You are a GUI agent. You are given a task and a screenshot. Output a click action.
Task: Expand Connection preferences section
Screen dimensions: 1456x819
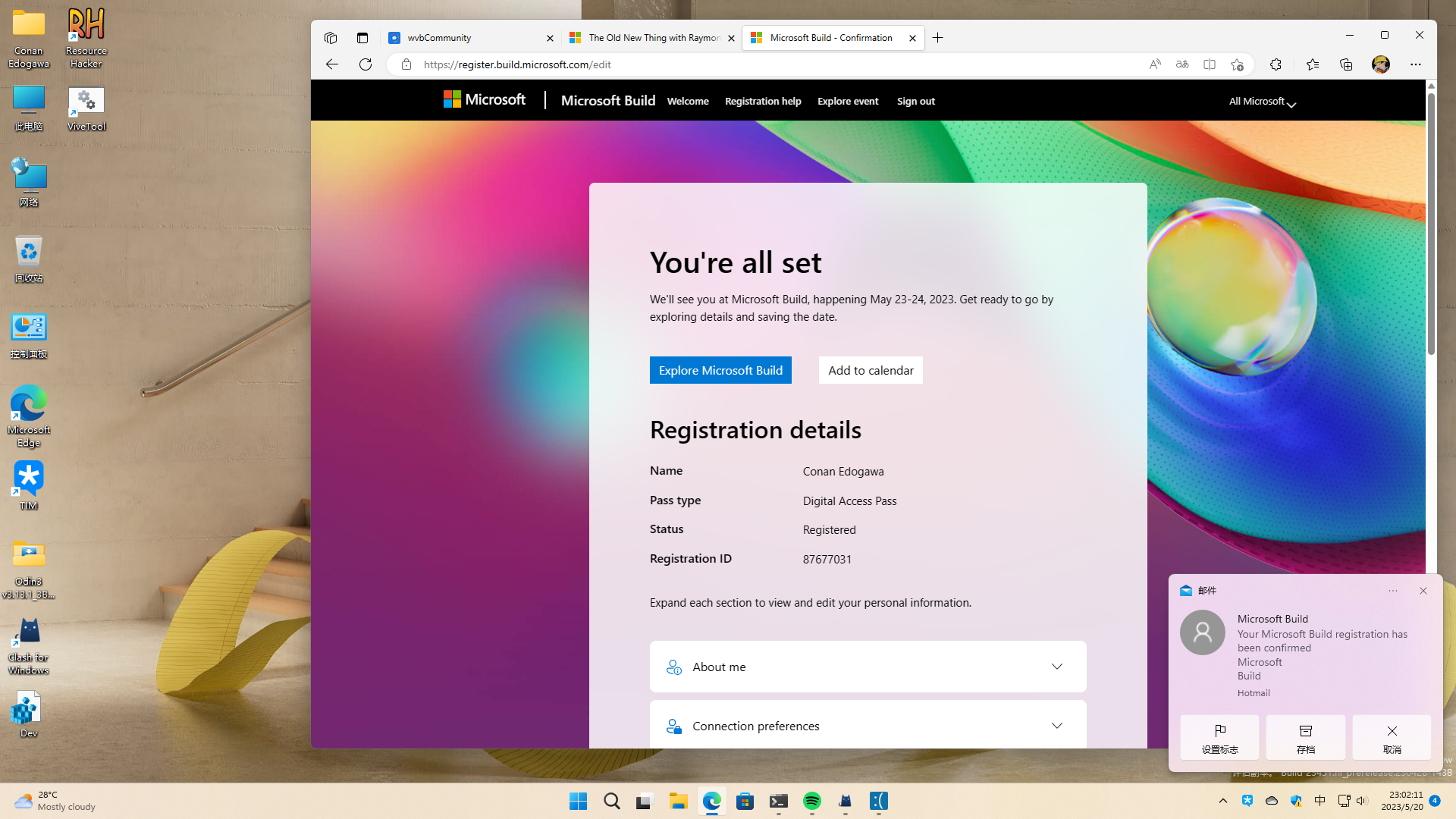tap(868, 725)
